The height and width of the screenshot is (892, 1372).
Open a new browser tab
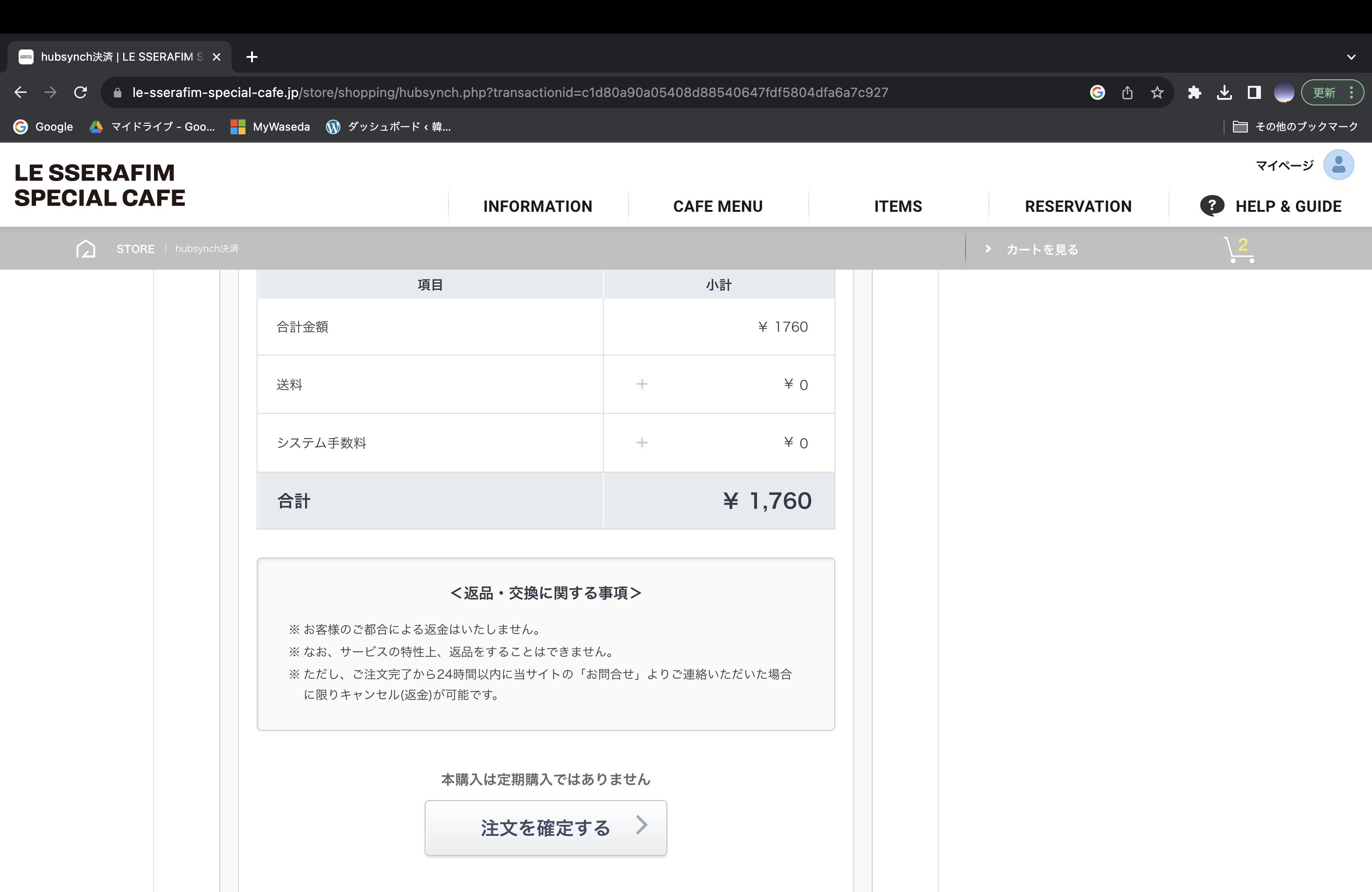[x=252, y=57]
